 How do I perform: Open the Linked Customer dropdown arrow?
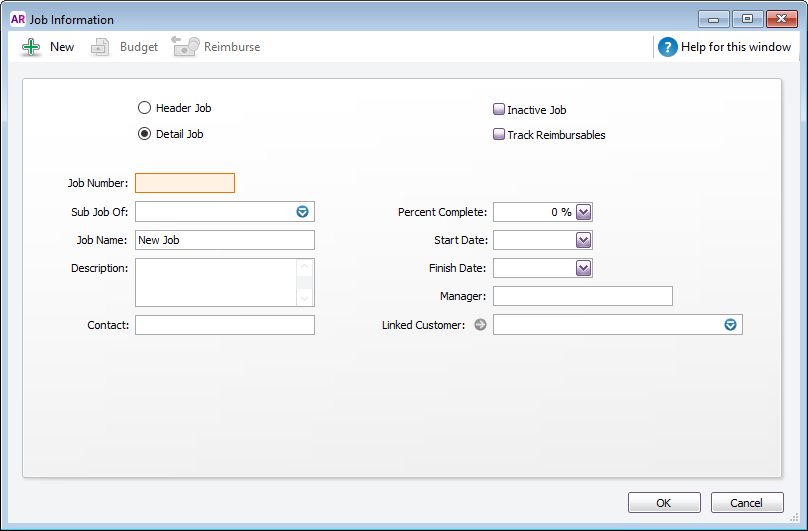pos(730,325)
